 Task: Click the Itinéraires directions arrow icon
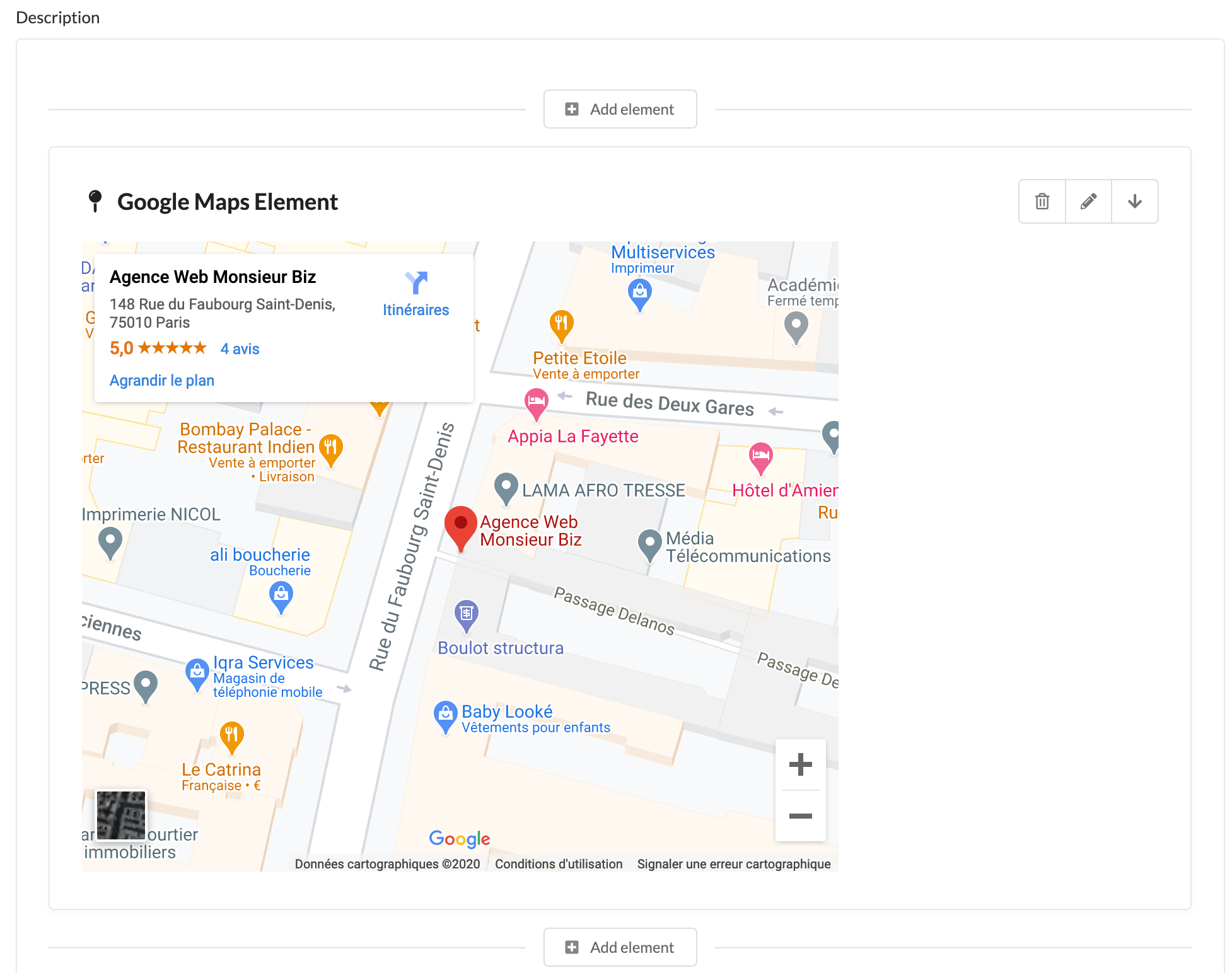(x=416, y=283)
